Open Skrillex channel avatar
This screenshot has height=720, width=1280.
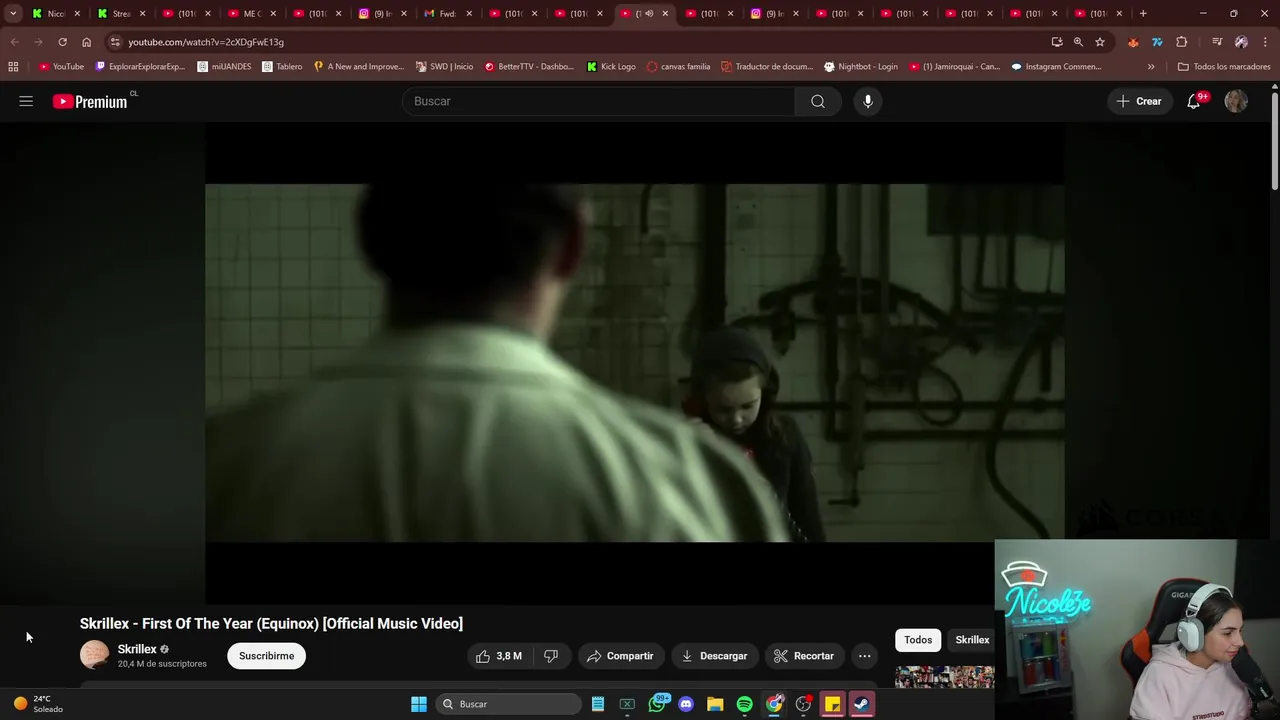coord(94,655)
